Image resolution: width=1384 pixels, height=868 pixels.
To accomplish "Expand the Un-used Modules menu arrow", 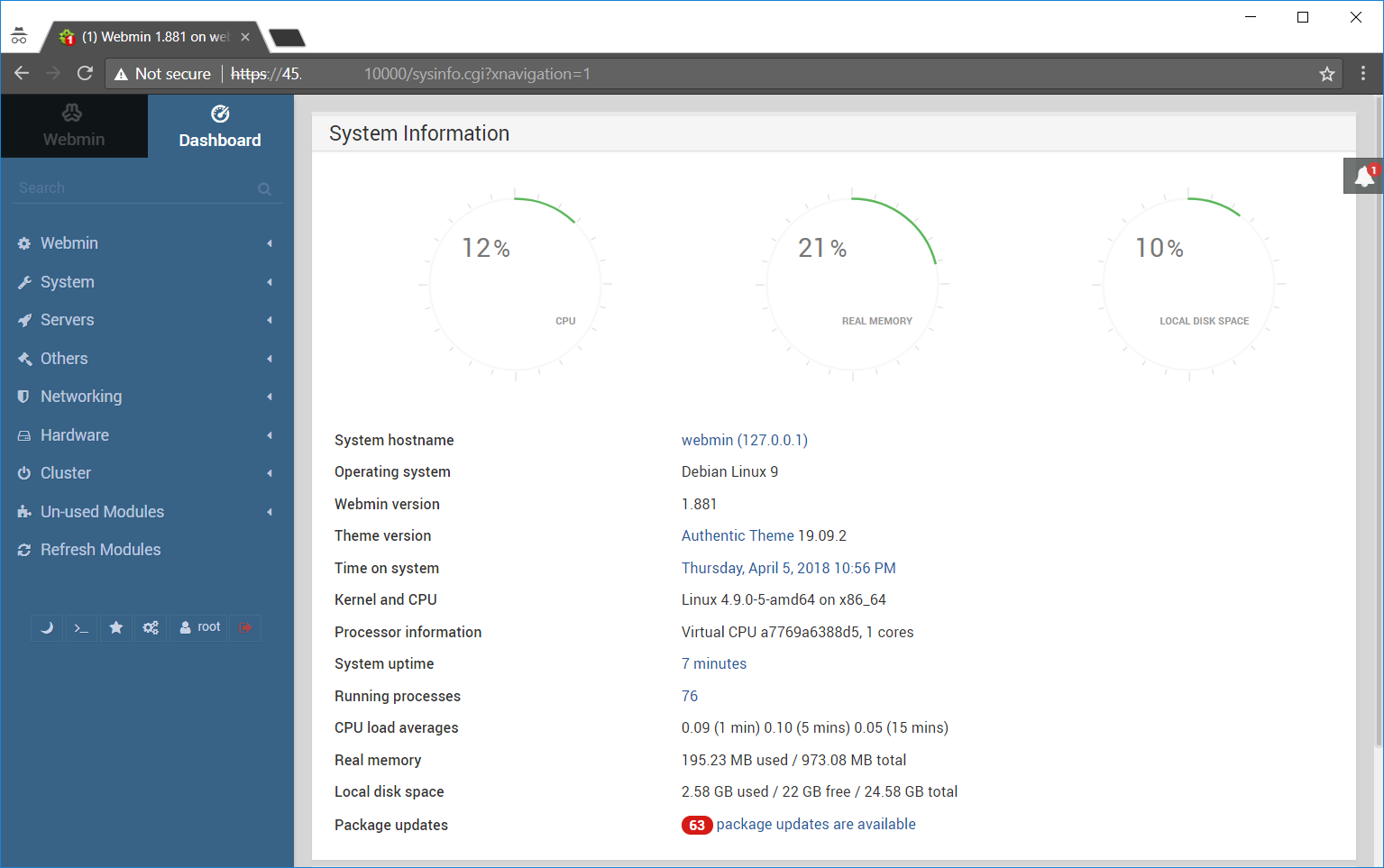I will coord(270,512).
